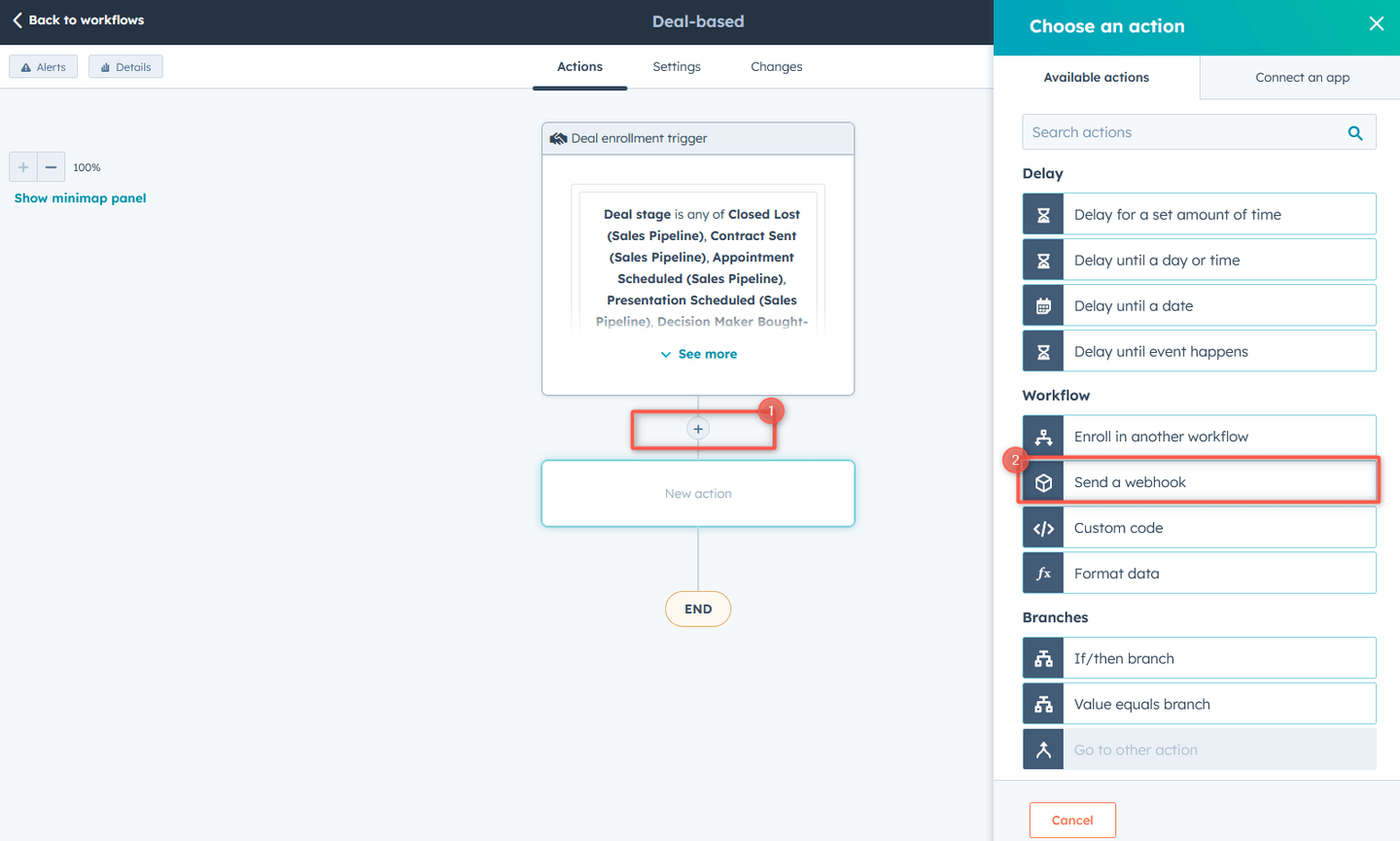Image resolution: width=1400 pixels, height=841 pixels.
Task: Show the minimap panel
Action: pos(79,197)
